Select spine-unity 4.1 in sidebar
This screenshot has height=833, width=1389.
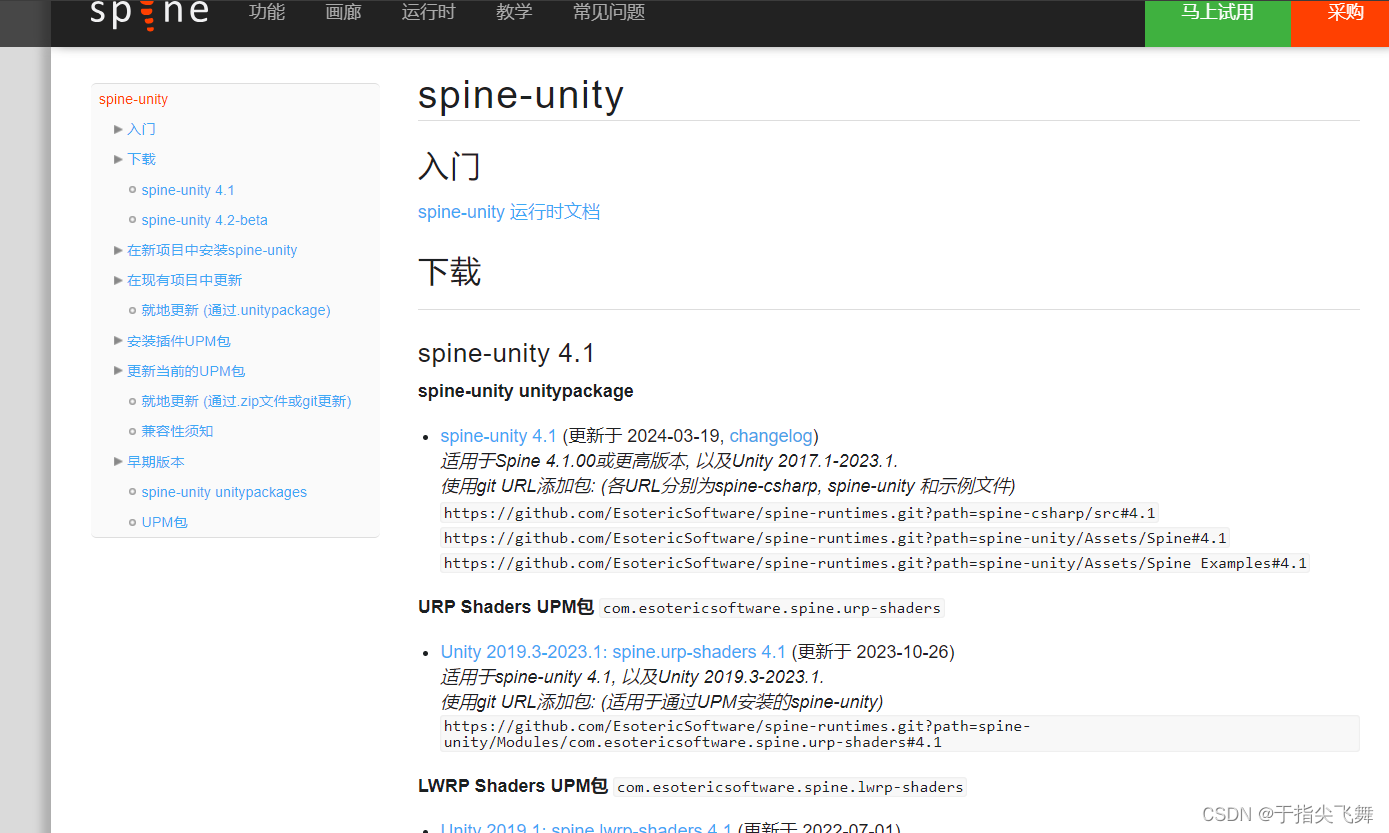click(188, 190)
